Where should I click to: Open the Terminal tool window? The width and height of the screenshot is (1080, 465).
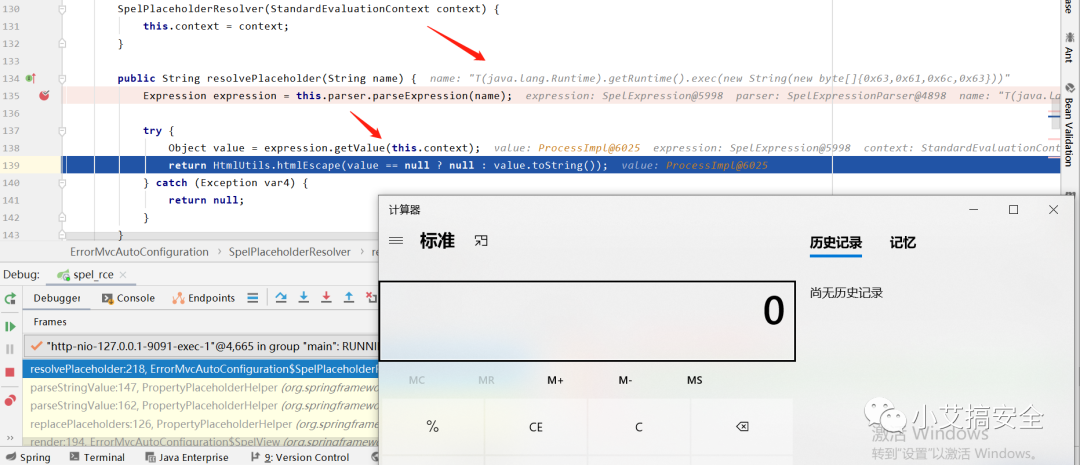[x=97, y=457]
